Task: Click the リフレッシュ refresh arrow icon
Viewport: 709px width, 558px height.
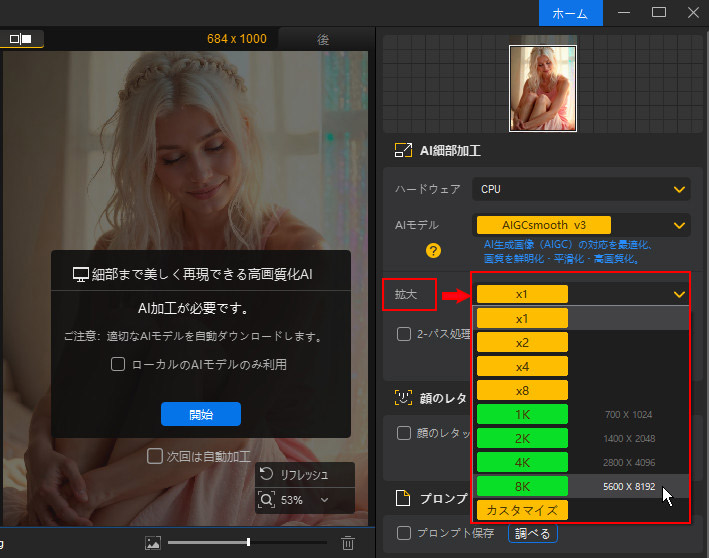Action: point(266,474)
